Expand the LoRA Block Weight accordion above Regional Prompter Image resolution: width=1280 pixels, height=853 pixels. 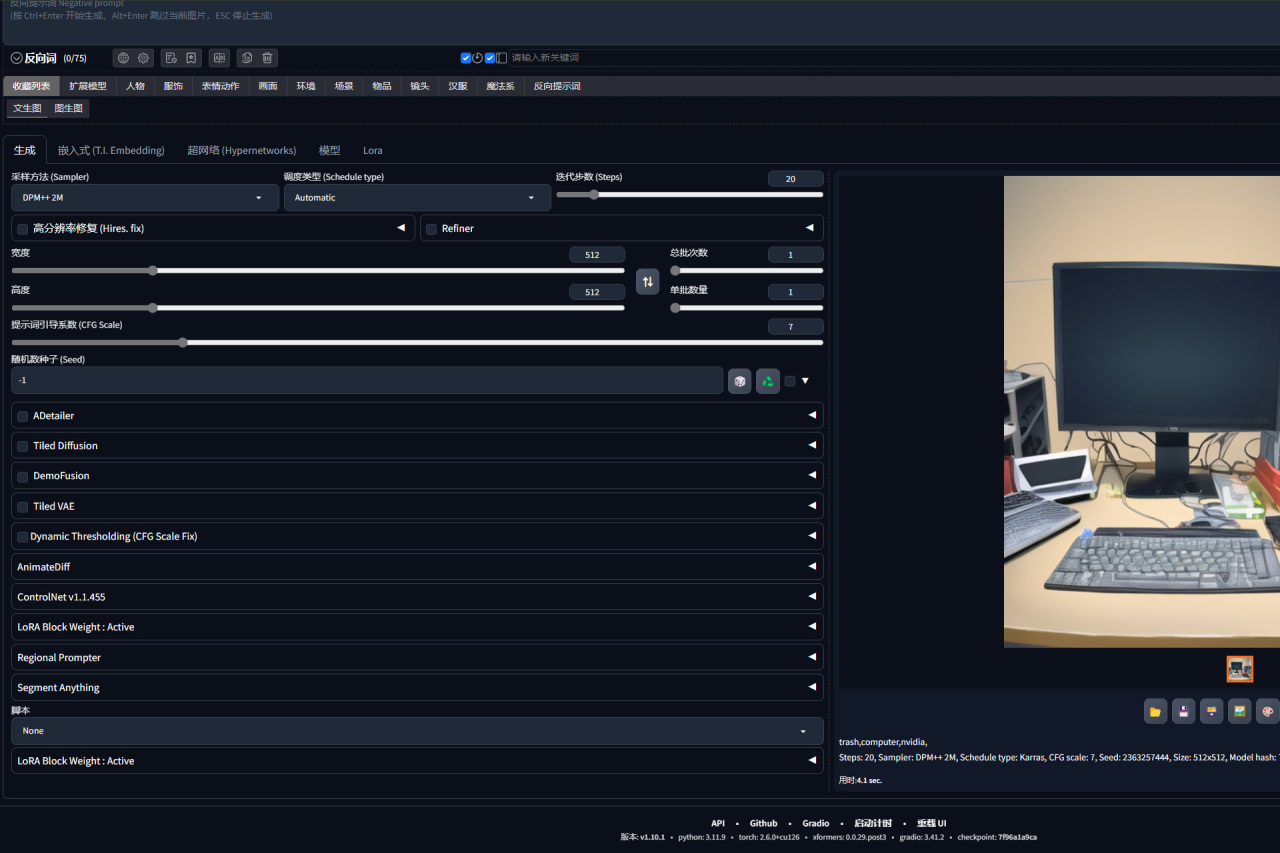(x=417, y=627)
